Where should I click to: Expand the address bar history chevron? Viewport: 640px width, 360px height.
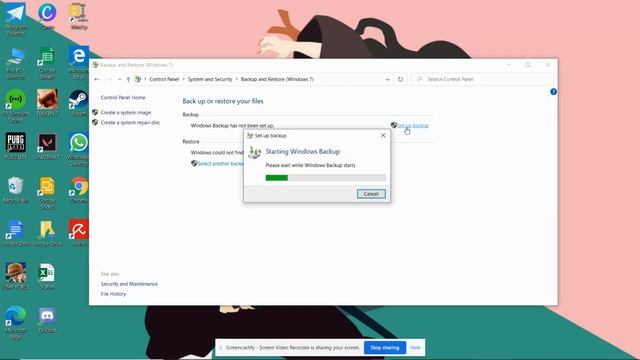[x=387, y=79]
